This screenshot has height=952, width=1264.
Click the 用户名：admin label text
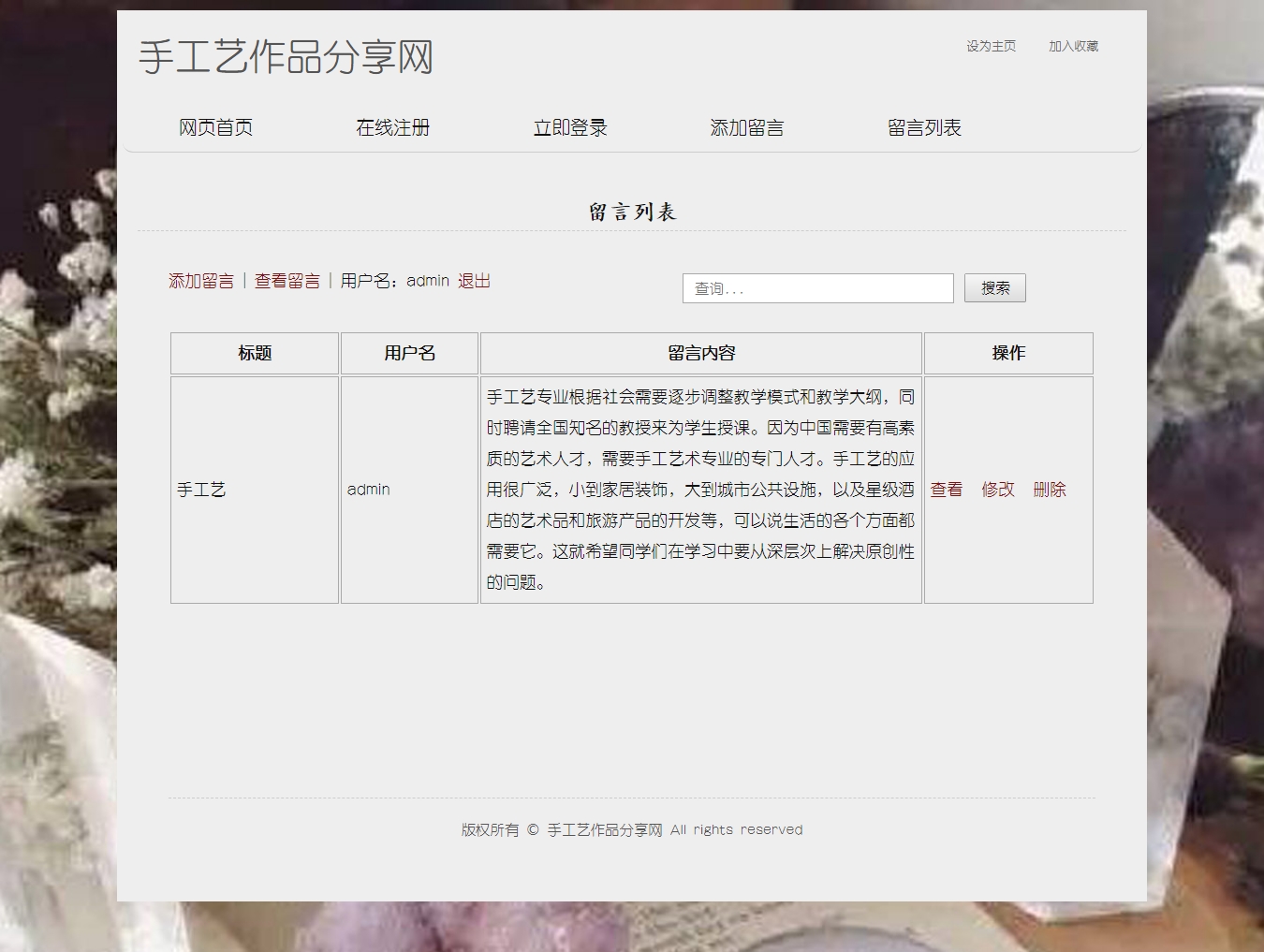coord(395,281)
